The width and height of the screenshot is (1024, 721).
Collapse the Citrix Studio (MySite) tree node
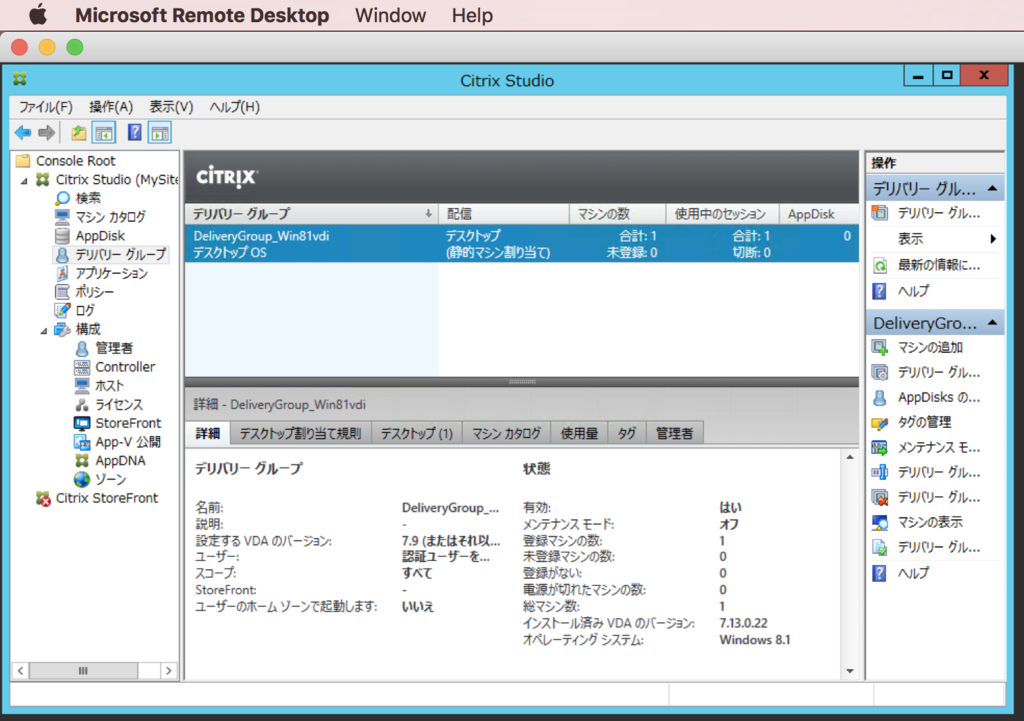(x=24, y=180)
